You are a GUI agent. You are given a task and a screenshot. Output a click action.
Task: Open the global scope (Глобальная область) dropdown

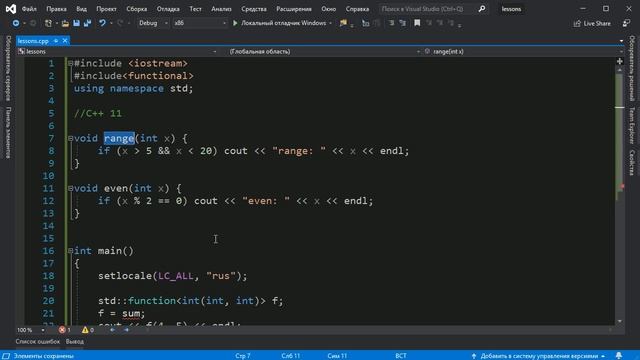tap(324, 51)
